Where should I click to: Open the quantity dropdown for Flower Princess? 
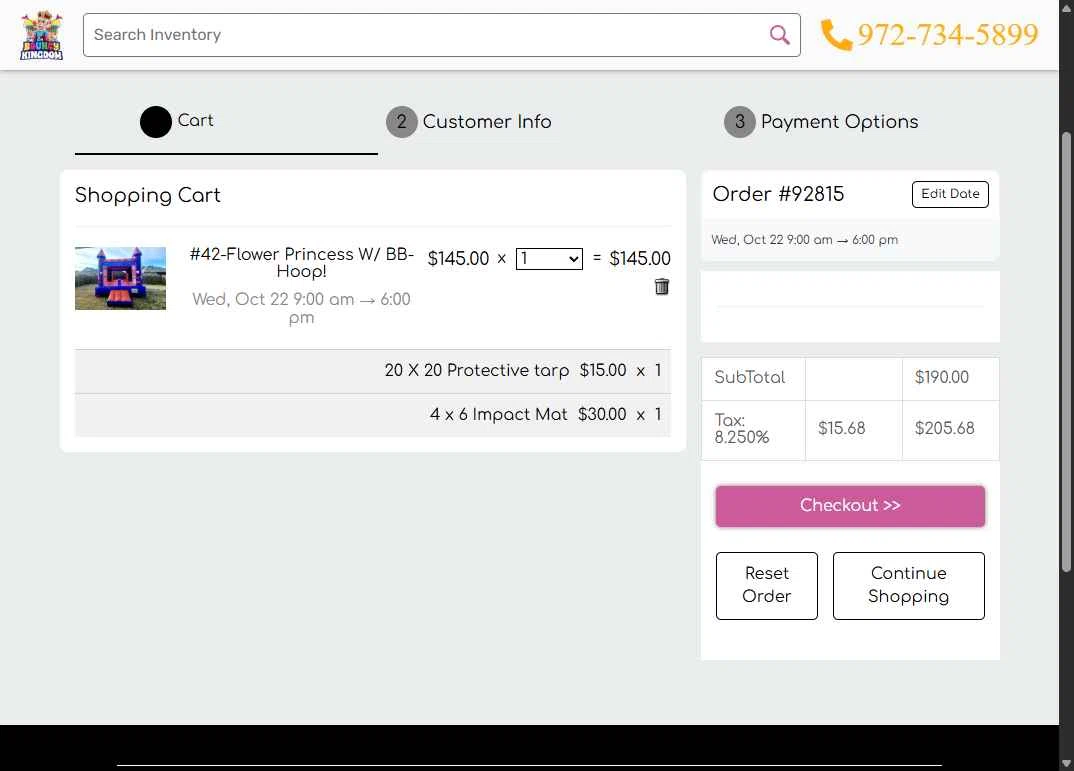point(549,259)
